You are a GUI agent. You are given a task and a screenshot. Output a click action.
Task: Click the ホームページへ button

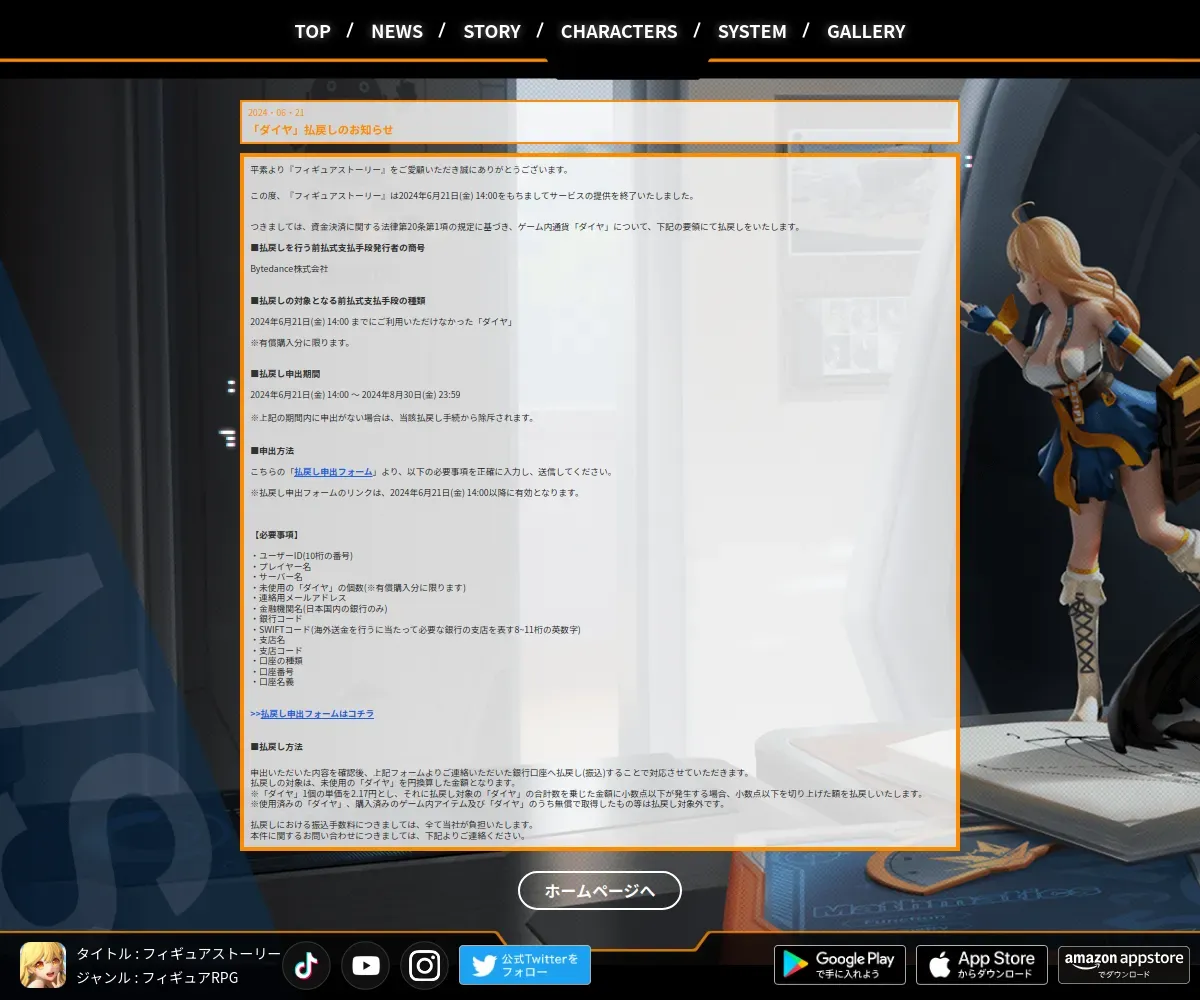(600, 890)
